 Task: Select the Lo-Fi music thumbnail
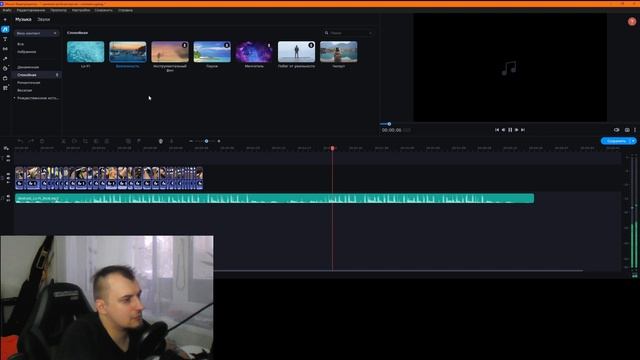86,51
